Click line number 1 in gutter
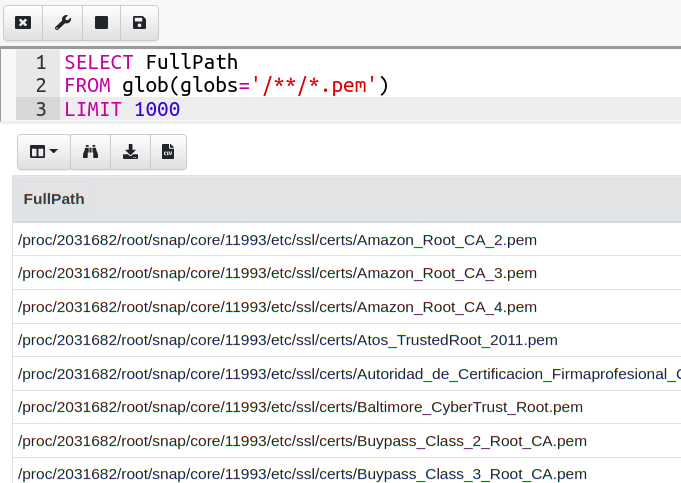The height and width of the screenshot is (483, 681). coord(41,63)
